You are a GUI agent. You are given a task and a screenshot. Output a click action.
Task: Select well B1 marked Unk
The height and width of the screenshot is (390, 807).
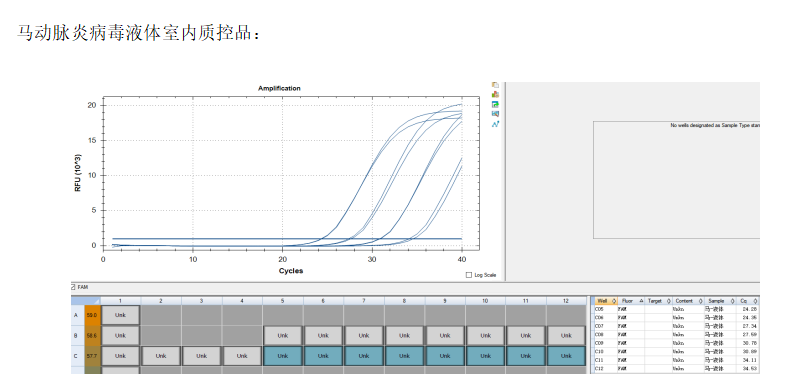coord(120,335)
